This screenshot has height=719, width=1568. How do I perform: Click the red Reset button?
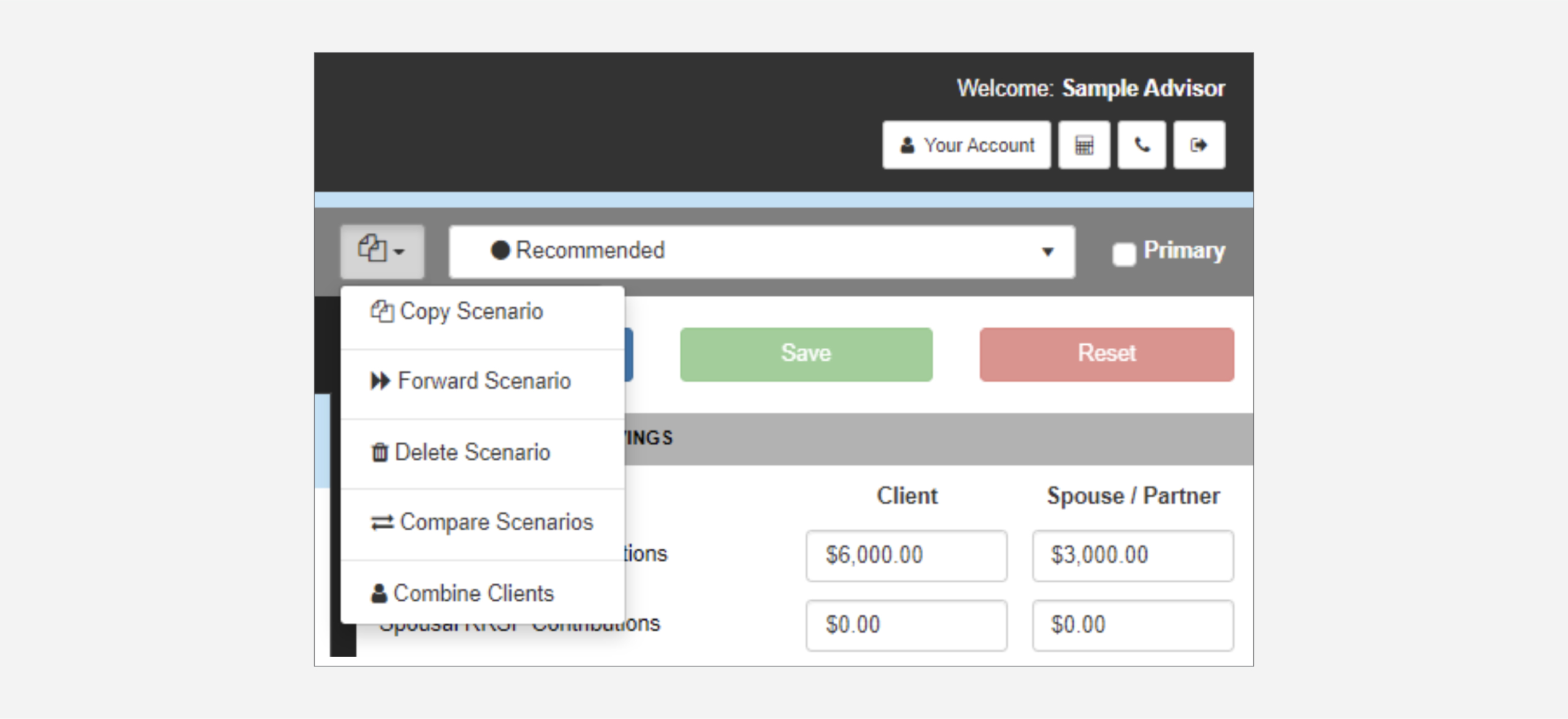(1106, 354)
